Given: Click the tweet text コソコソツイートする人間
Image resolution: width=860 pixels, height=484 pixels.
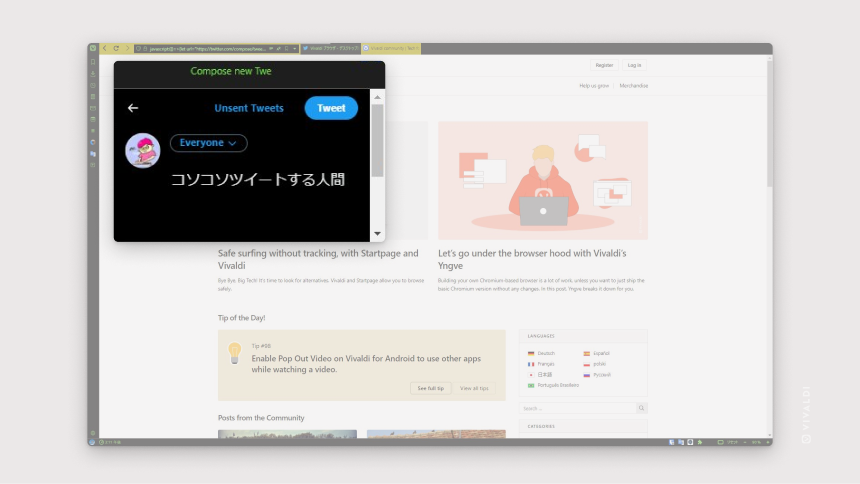Looking at the screenshot, I should click(x=258, y=179).
